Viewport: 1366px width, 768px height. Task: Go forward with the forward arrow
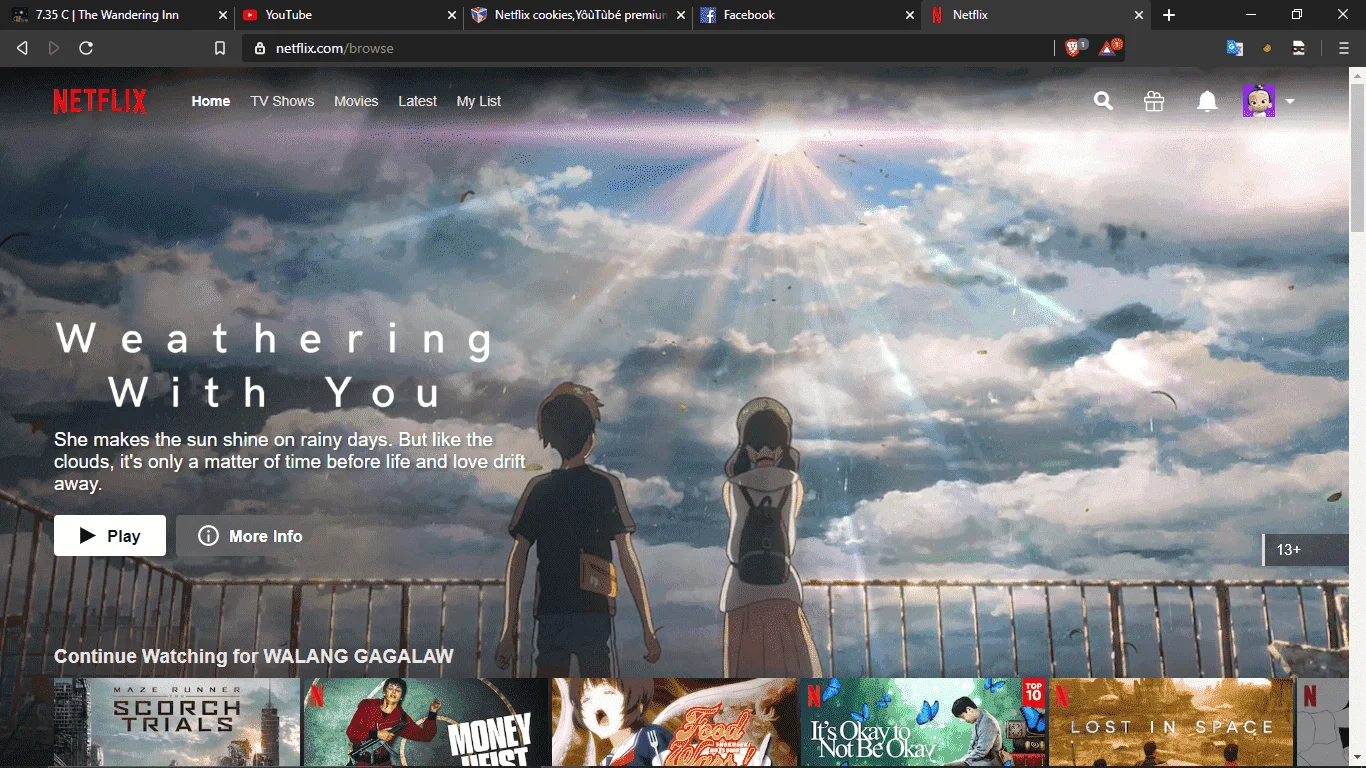tap(54, 48)
